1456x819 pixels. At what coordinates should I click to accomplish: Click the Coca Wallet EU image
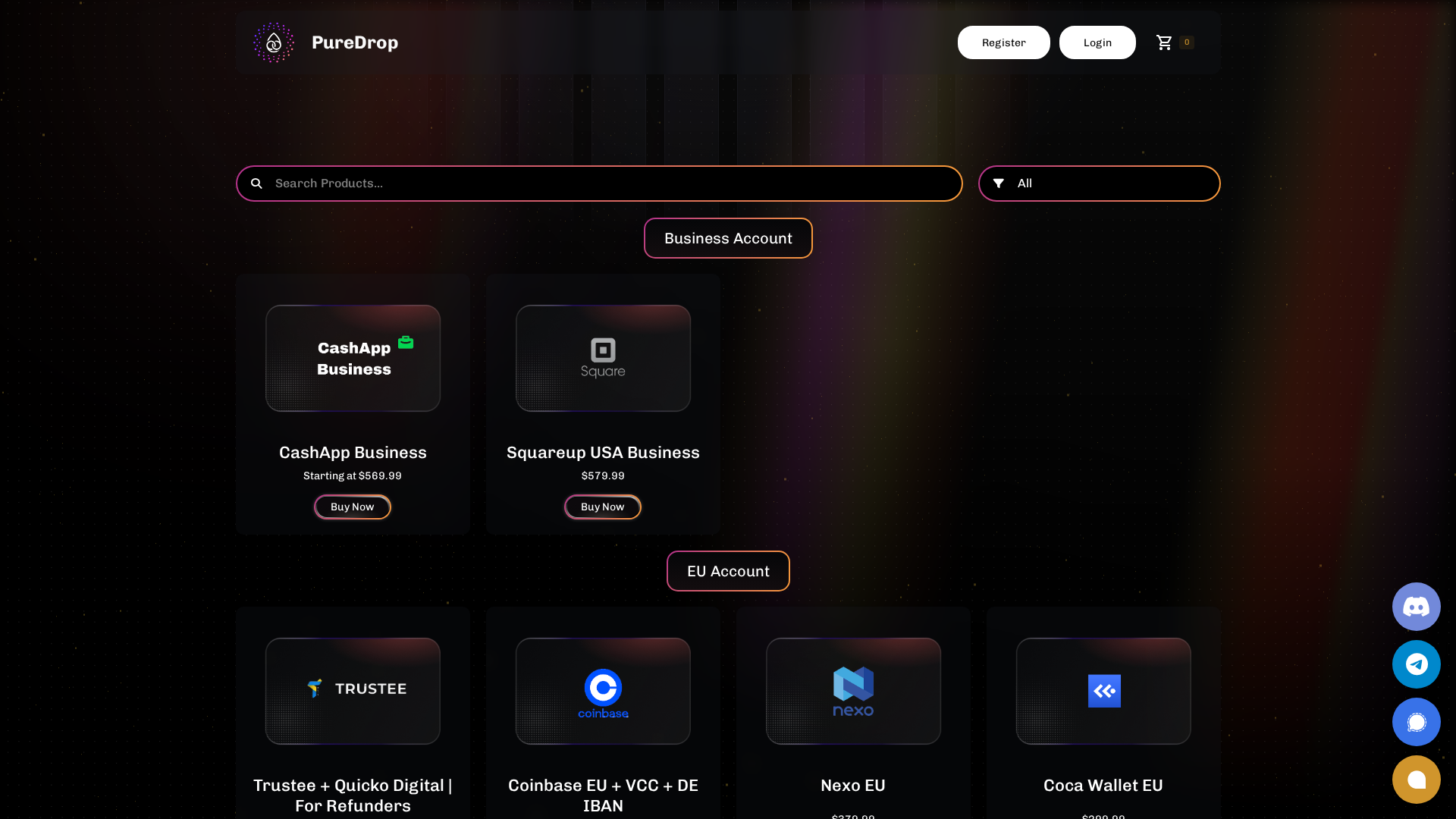(1103, 691)
